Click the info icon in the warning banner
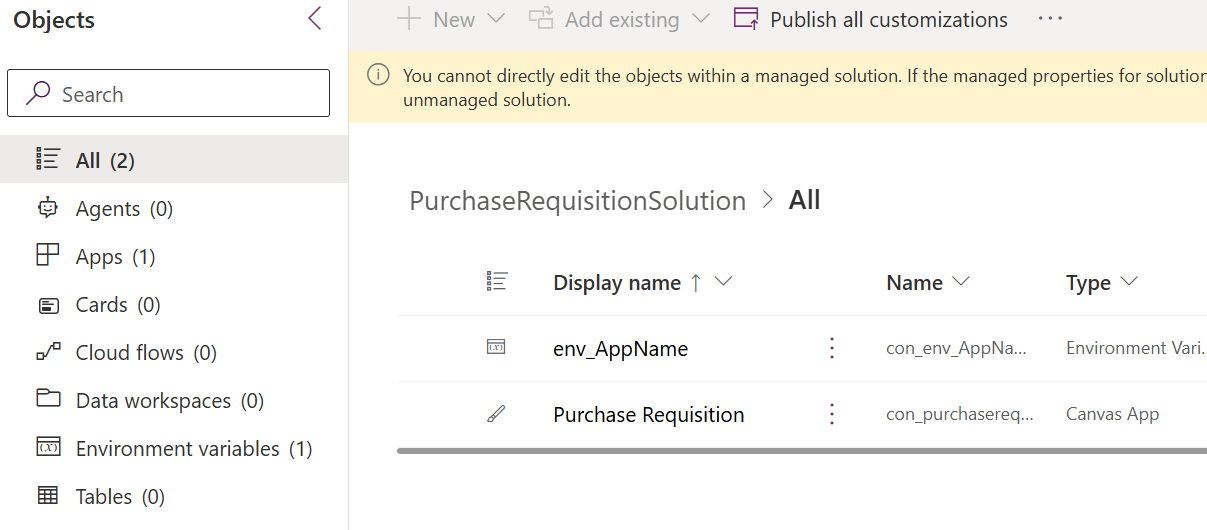 tap(378, 75)
